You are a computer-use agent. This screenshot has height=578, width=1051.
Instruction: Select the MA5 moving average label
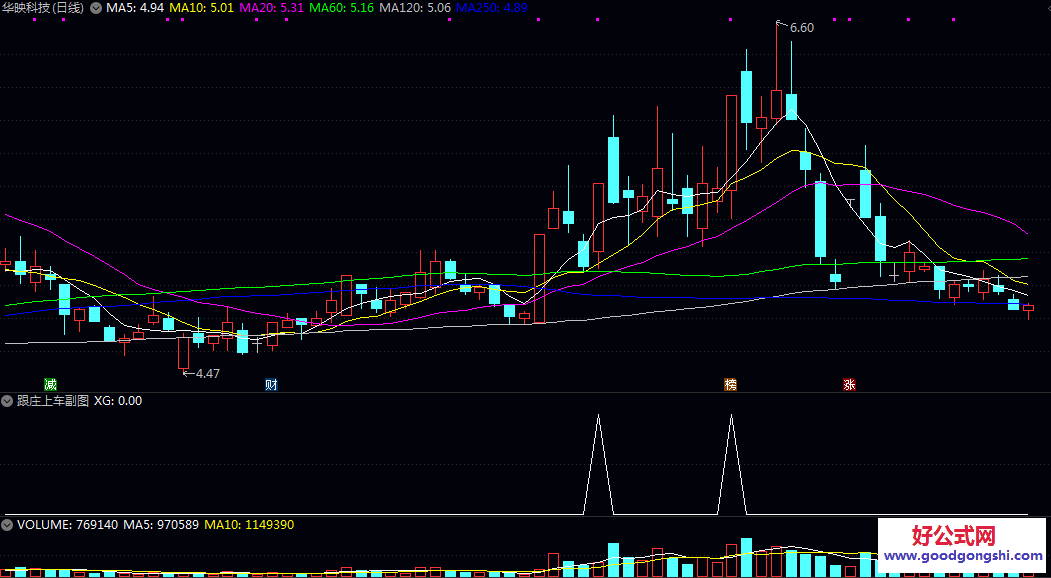pos(135,8)
